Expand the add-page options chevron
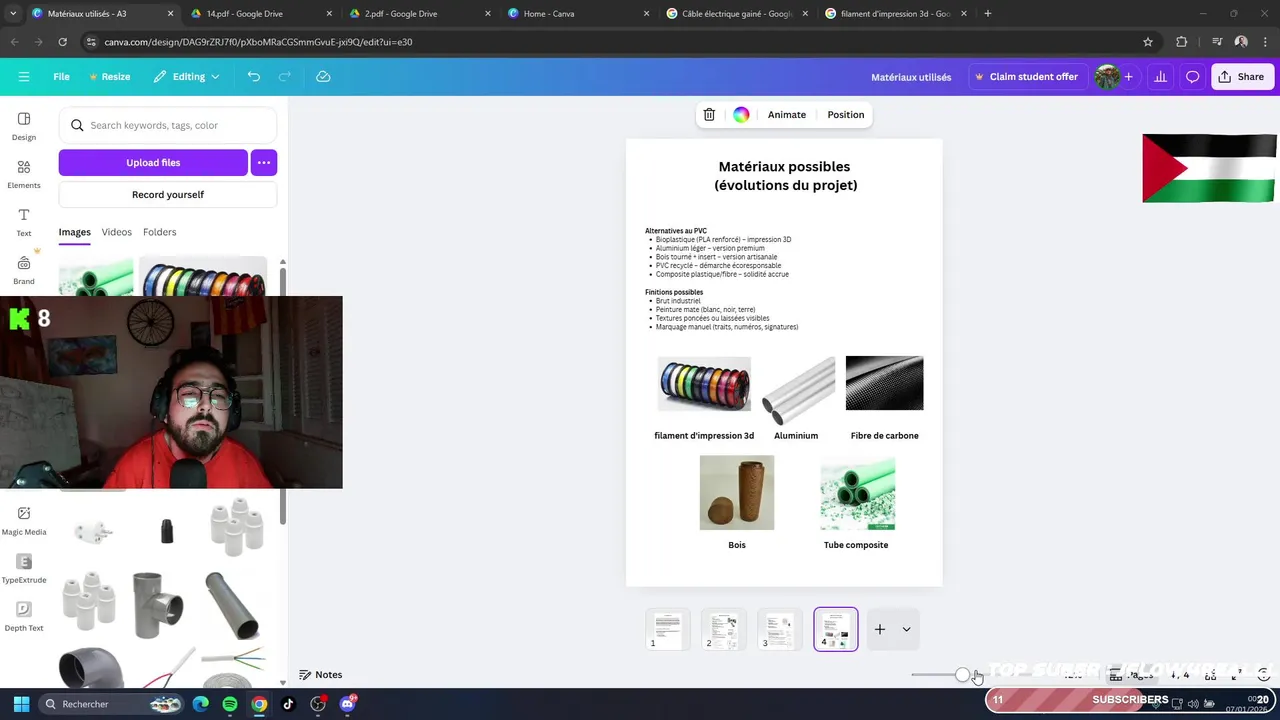Image resolution: width=1280 pixels, height=720 pixels. [906, 629]
